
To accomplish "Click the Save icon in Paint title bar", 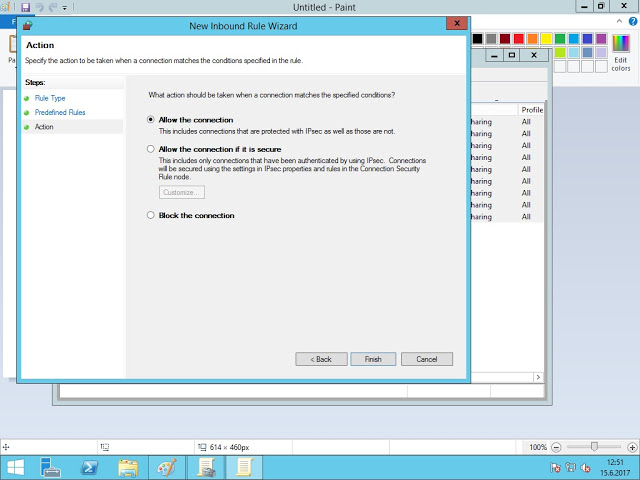I will click(x=26, y=6).
